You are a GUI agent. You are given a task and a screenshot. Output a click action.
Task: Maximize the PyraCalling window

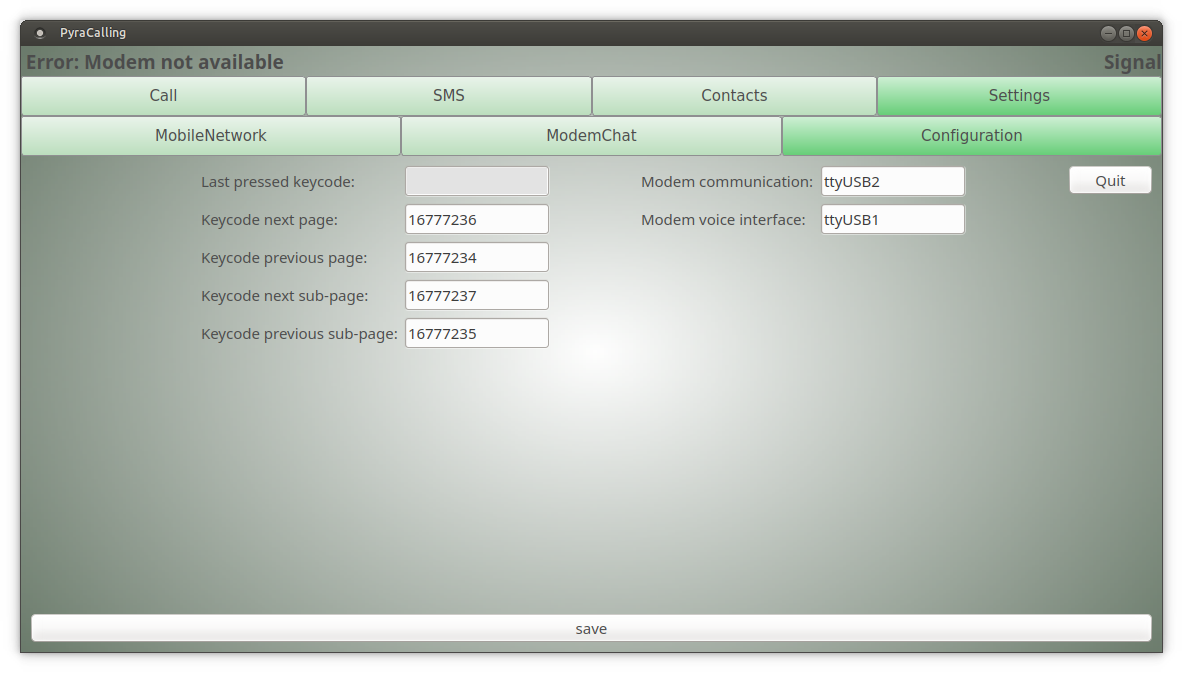coord(1126,33)
